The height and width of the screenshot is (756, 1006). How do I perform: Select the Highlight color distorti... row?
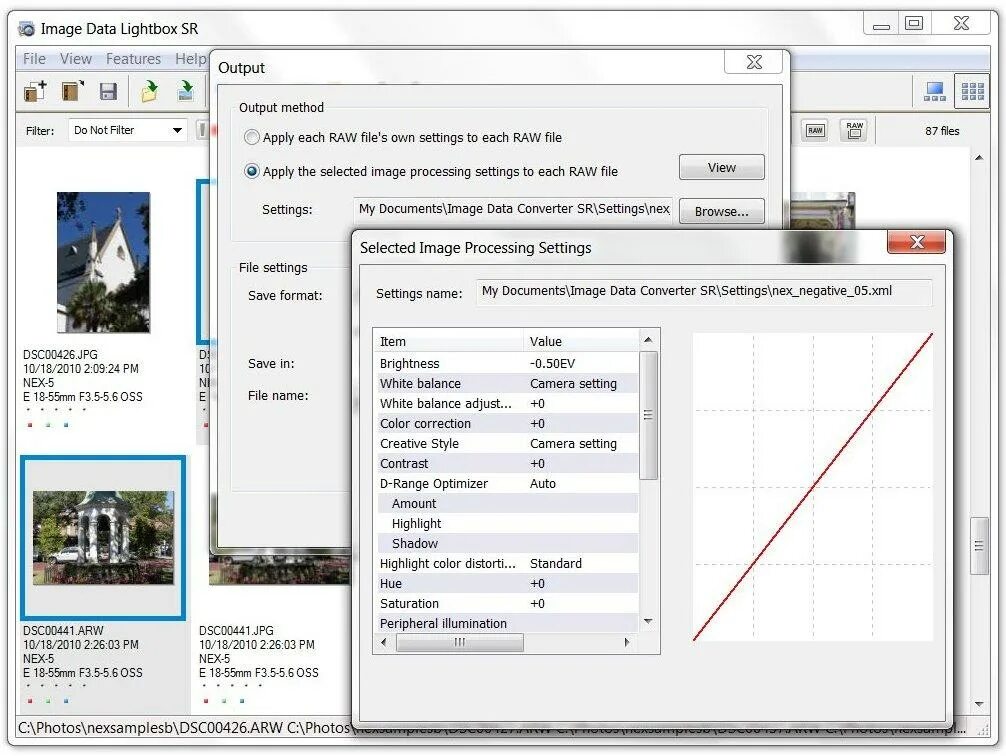(x=506, y=563)
